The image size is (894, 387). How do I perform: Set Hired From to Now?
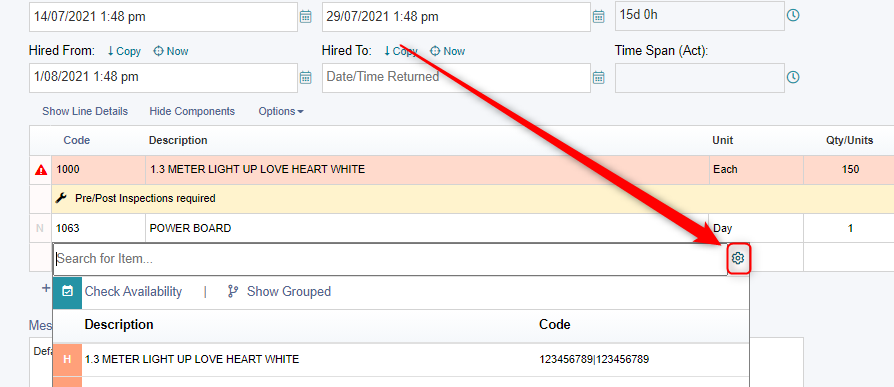tap(171, 51)
